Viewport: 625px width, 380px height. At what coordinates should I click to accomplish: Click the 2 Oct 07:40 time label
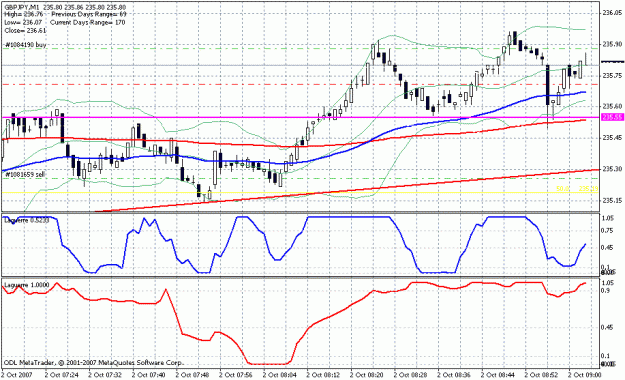(149, 375)
